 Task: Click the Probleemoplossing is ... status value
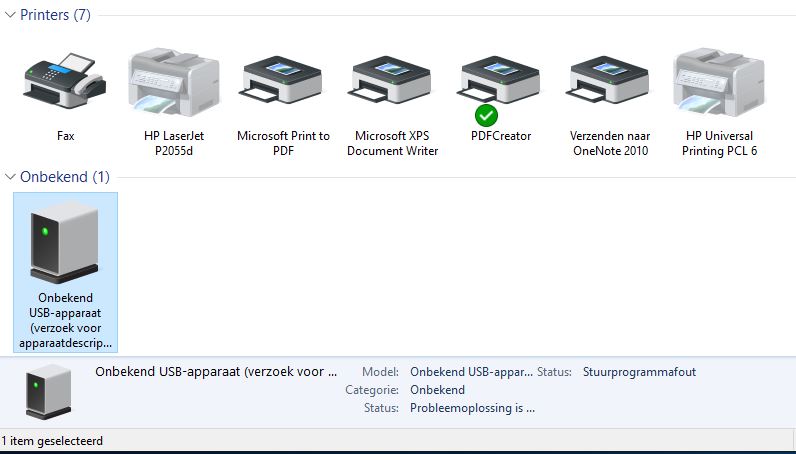473,408
